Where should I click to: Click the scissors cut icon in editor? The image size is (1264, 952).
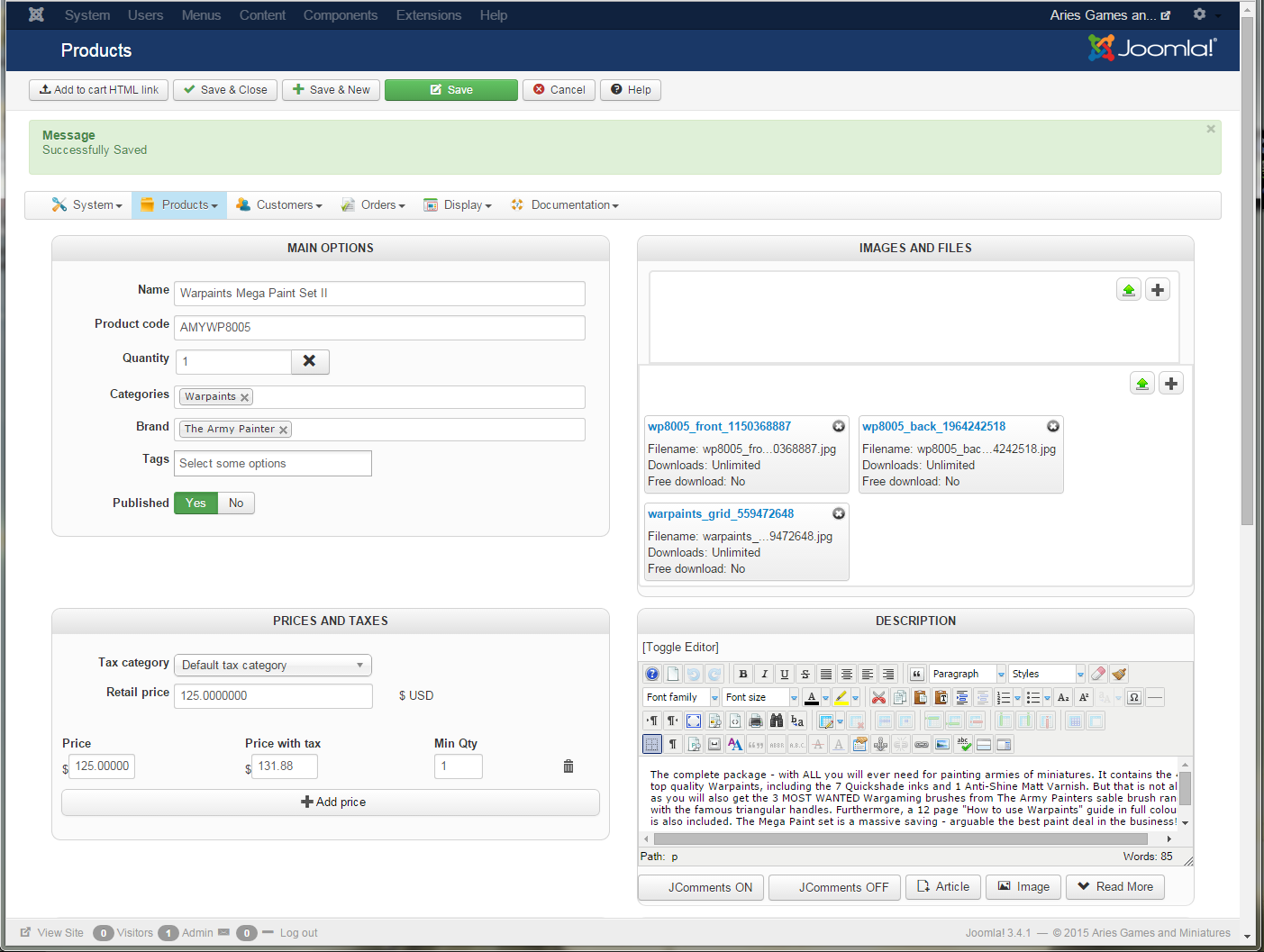point(878,697)
